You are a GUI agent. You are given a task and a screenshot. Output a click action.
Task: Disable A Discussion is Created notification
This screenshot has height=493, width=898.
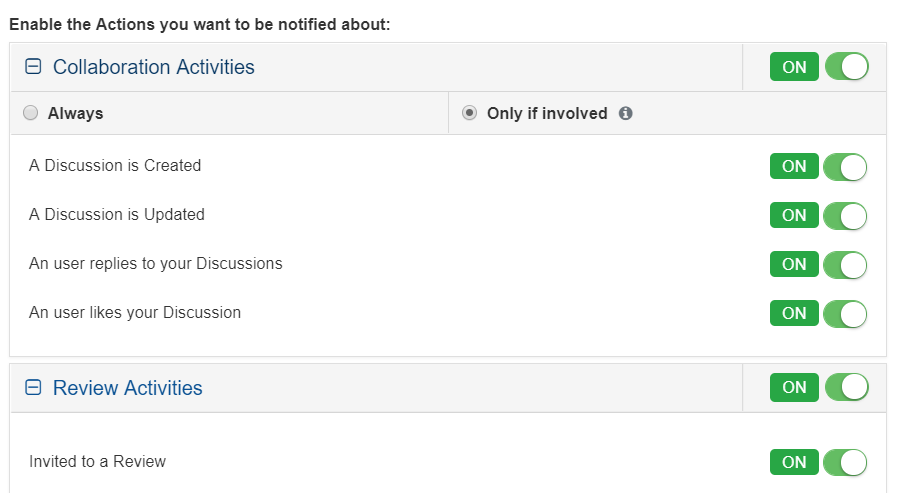819,167
